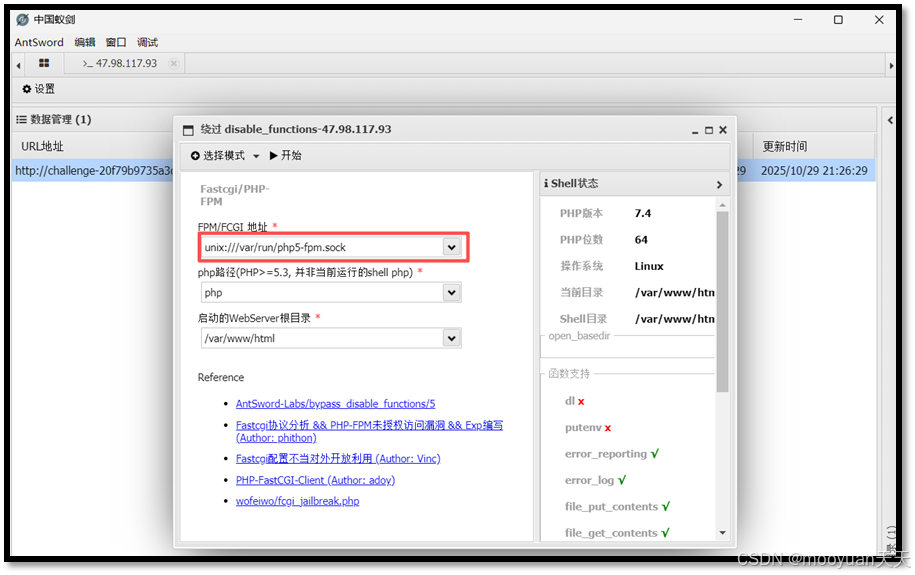Maximize the 中国蚁剑 main window
Screen dimensions: 915x575
pyautogui.click(x=838, y=20)
